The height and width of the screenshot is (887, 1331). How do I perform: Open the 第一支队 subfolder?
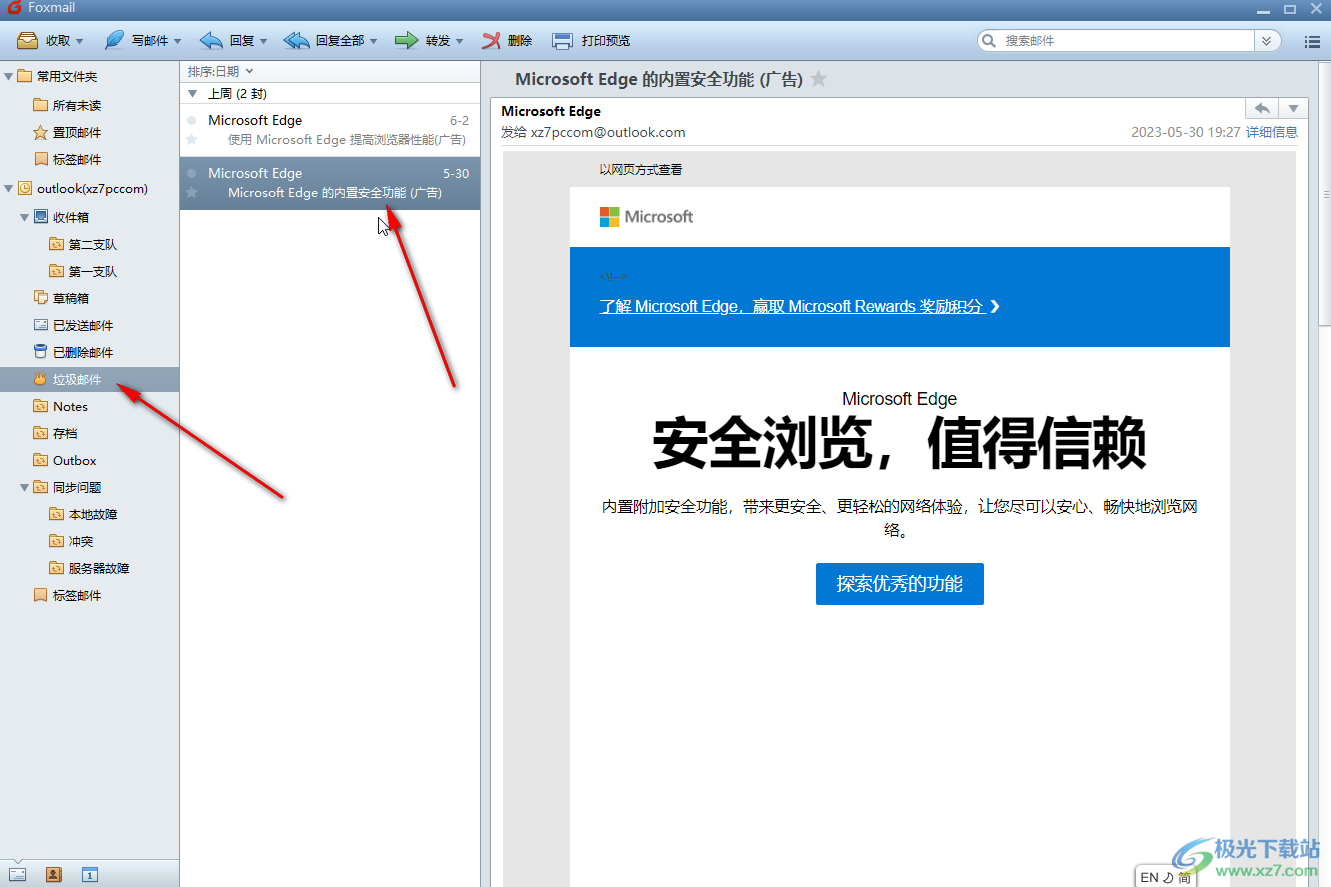tap(93, 271)
